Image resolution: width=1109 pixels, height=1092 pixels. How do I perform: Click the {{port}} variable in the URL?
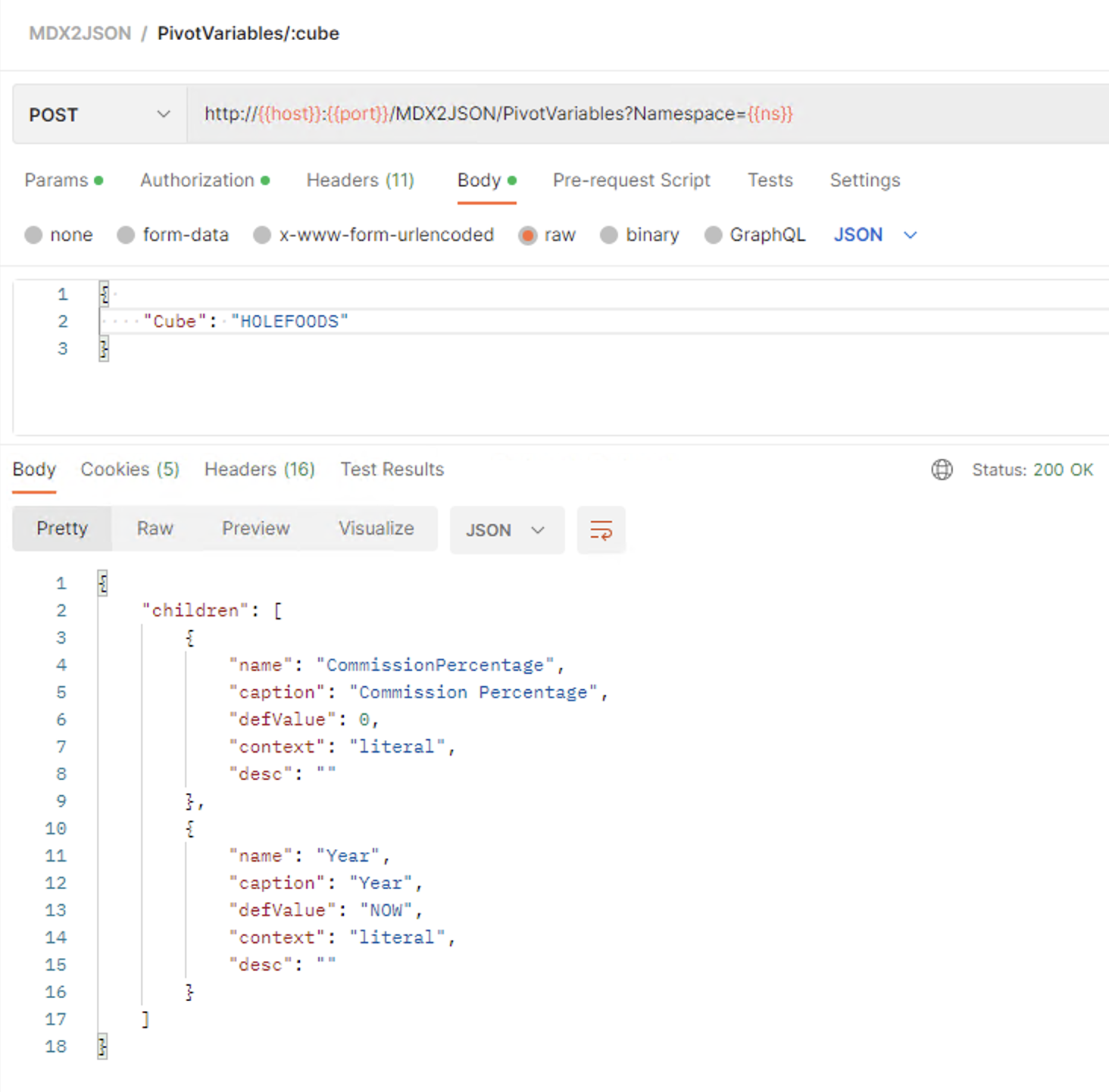358,114
